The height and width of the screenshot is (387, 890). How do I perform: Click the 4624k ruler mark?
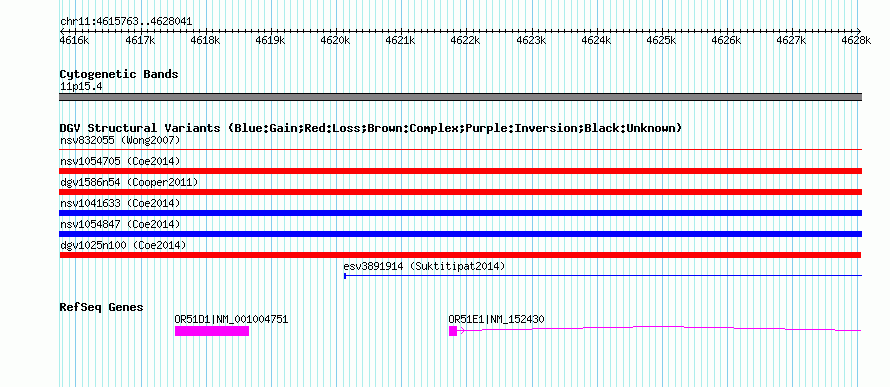(x=596, y=40)
